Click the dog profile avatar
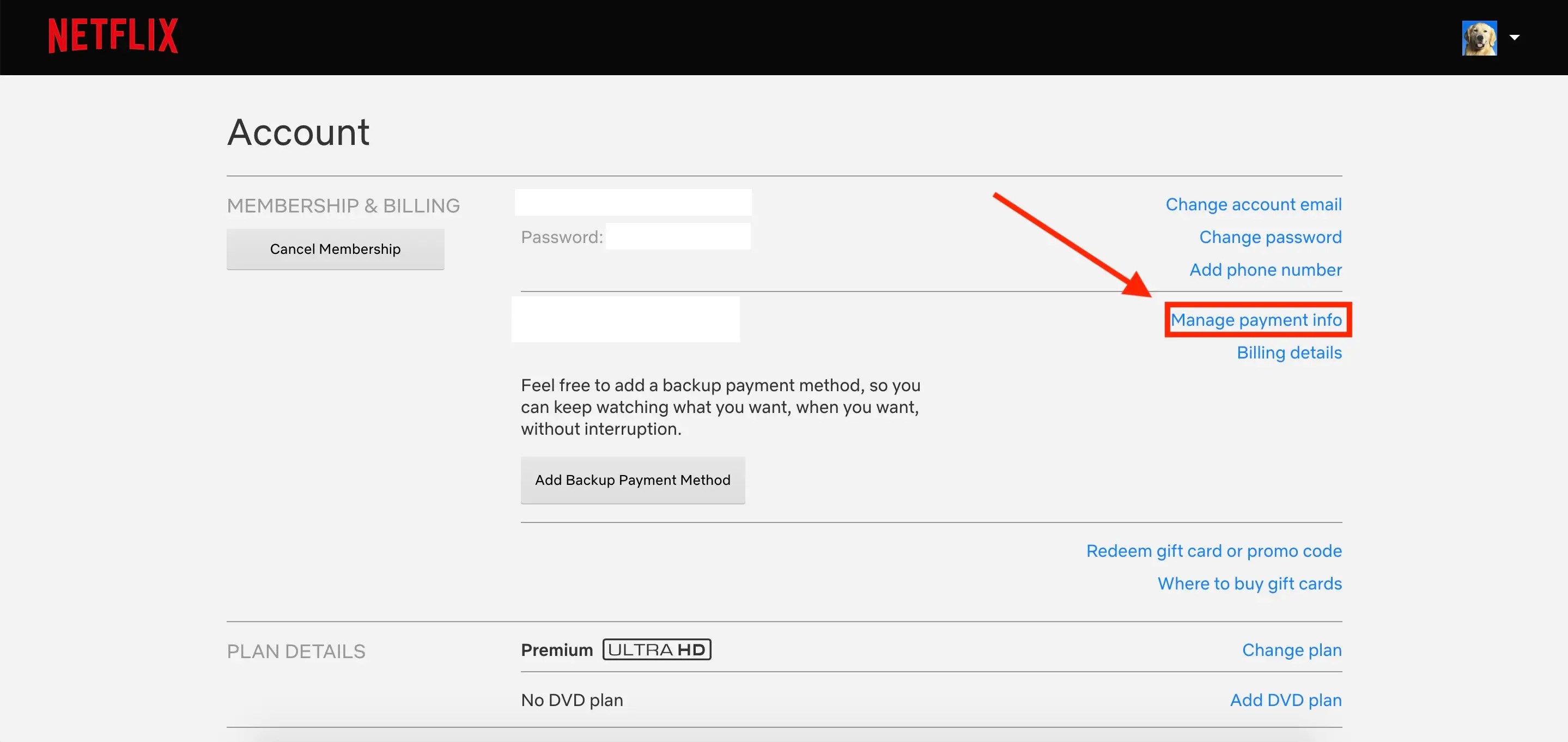This screenshot has width=1568, height=742. coord(1479,38)
